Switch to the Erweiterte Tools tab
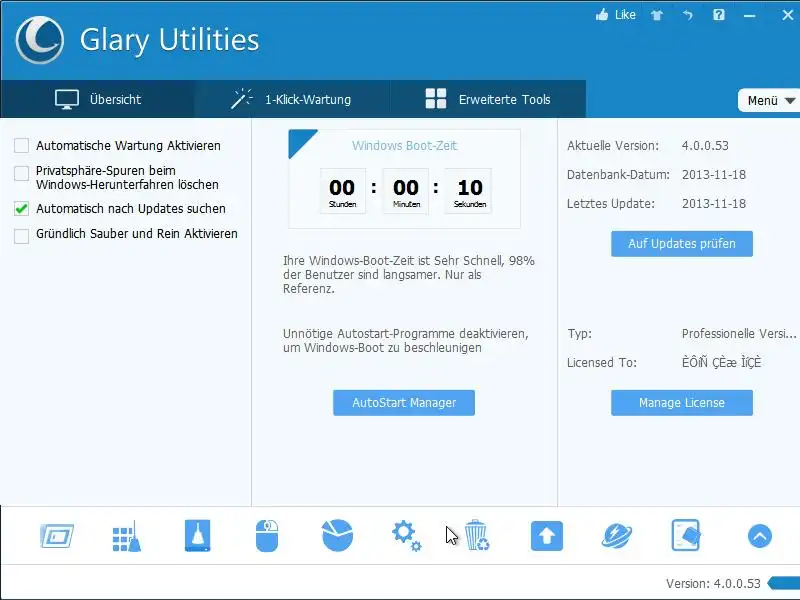 [x=488, y=99]
